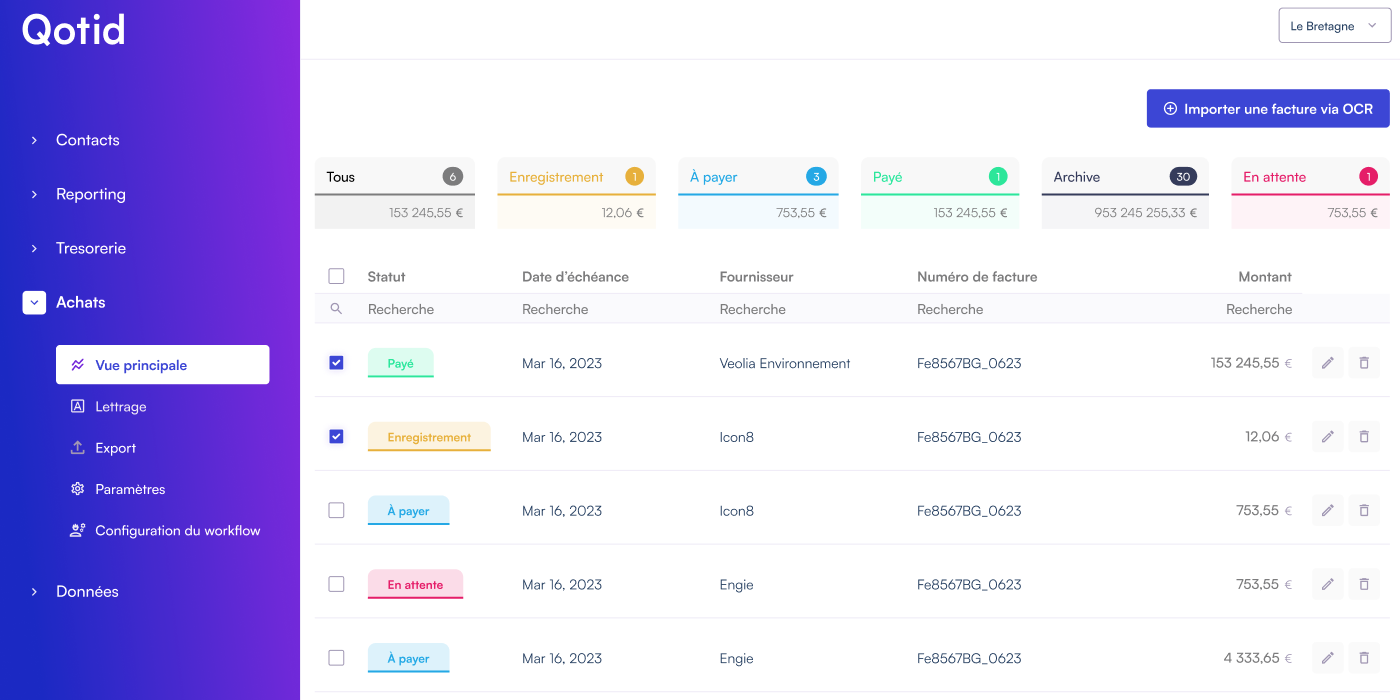
Task: Edit the Veolia Environnement invoice with the pencil icon
Action: tap(1327, 363)
